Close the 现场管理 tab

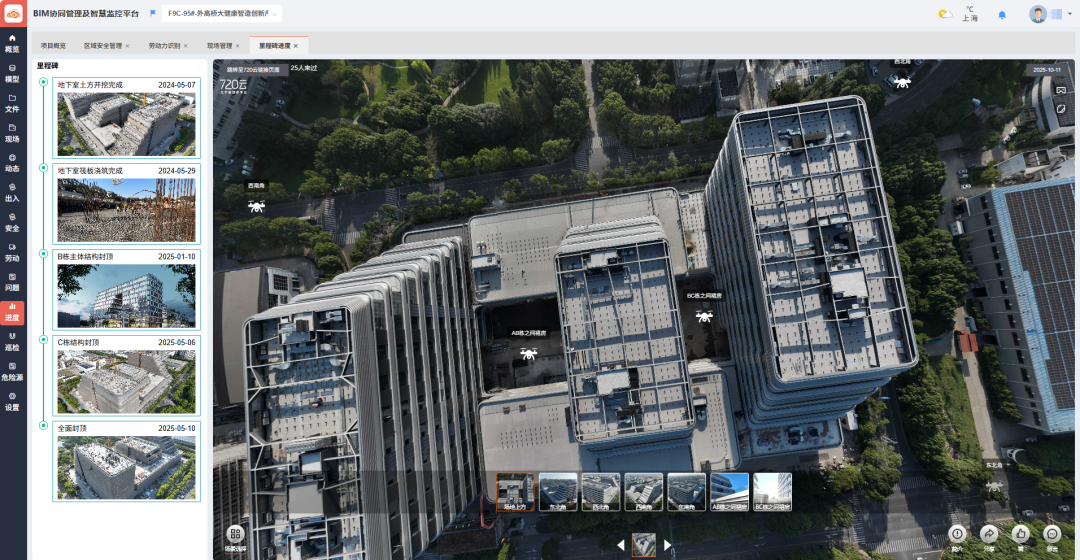(240, 46)
